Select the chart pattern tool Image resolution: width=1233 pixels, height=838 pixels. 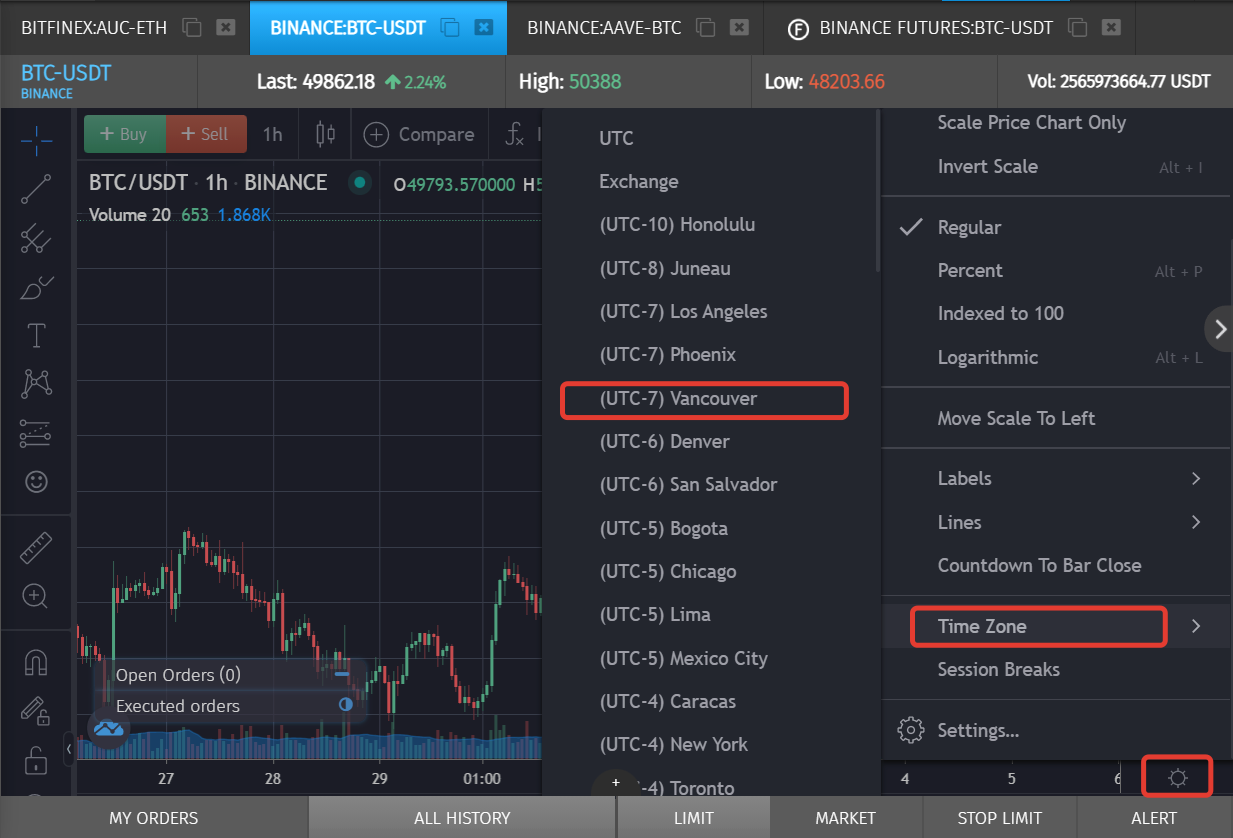click(37, 383)
